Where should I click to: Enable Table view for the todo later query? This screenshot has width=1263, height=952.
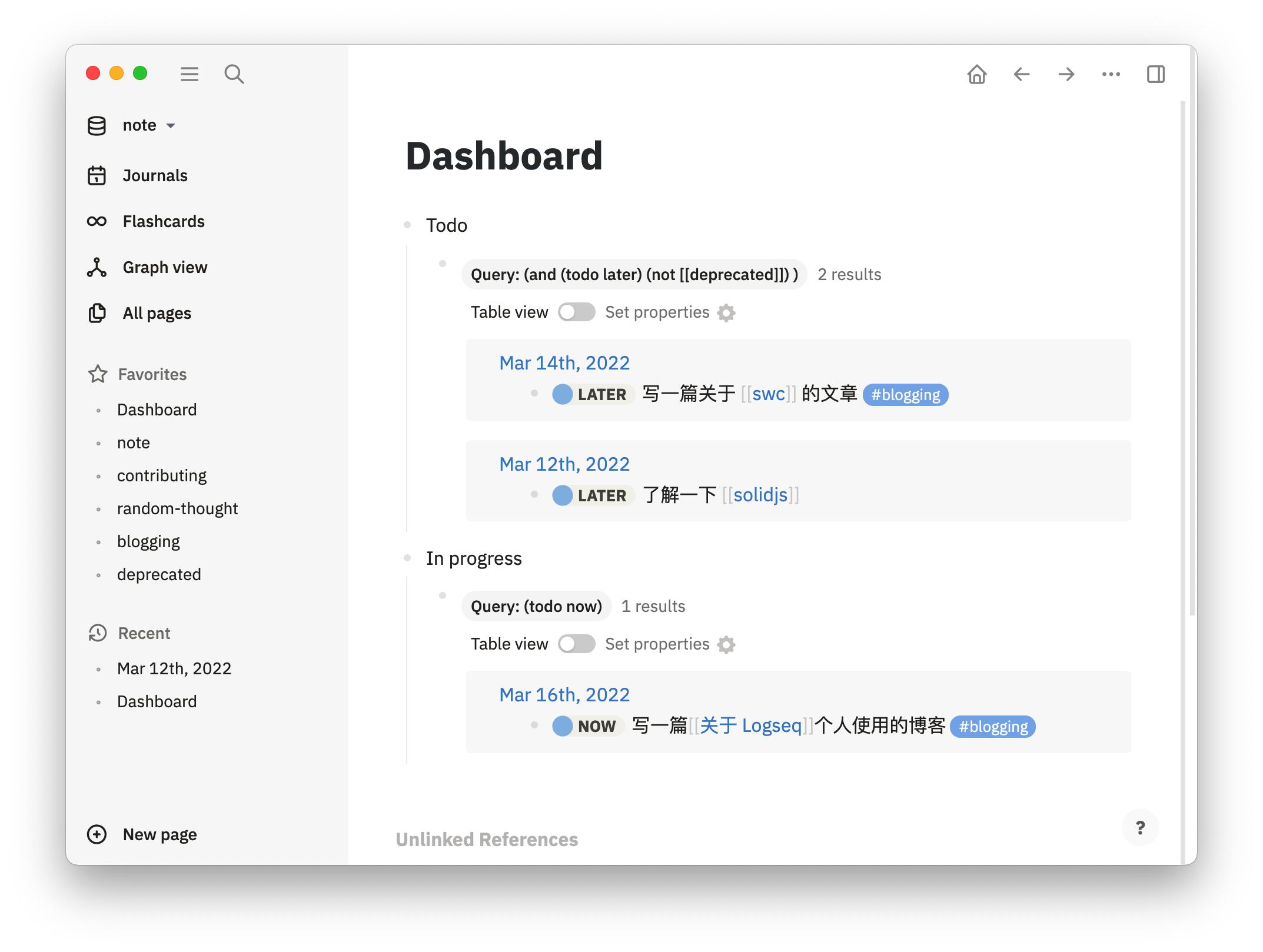click(x=576, y=312)
